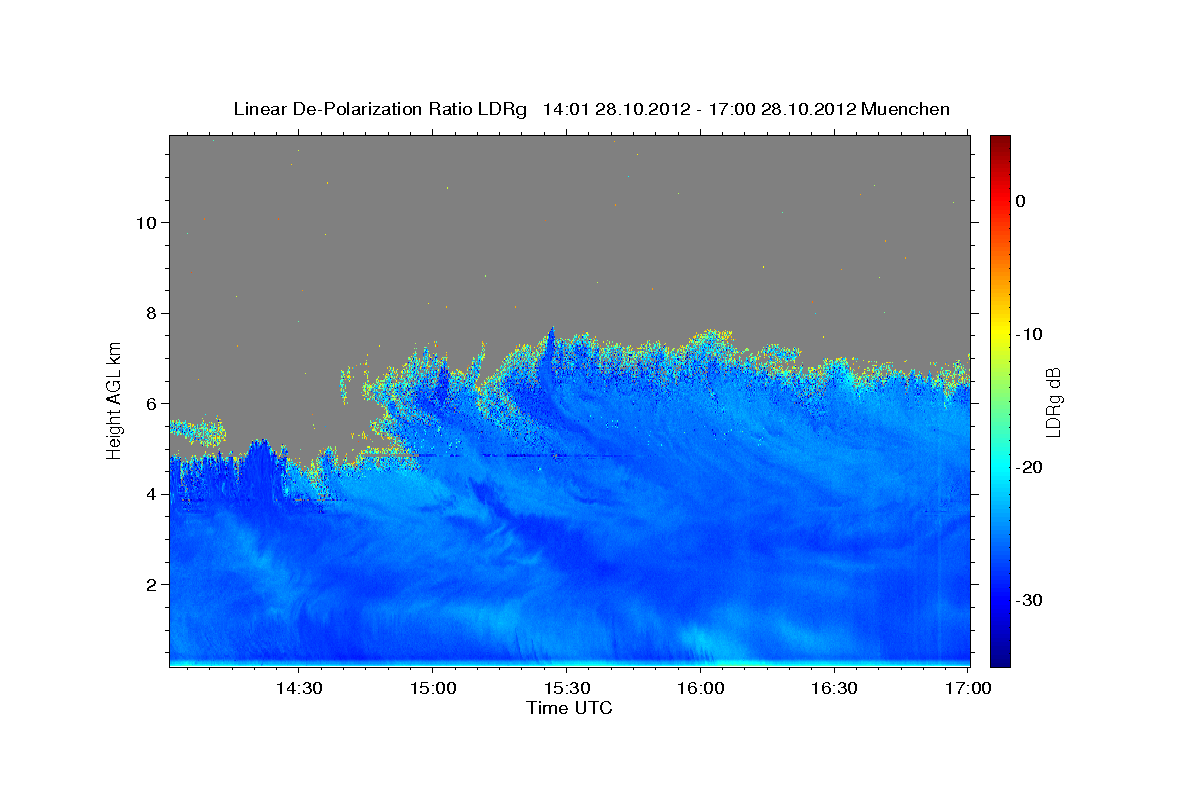Click the 16:00 time tick label
The width and height of the screenshot is (1200, 800).
coord(700,689)
